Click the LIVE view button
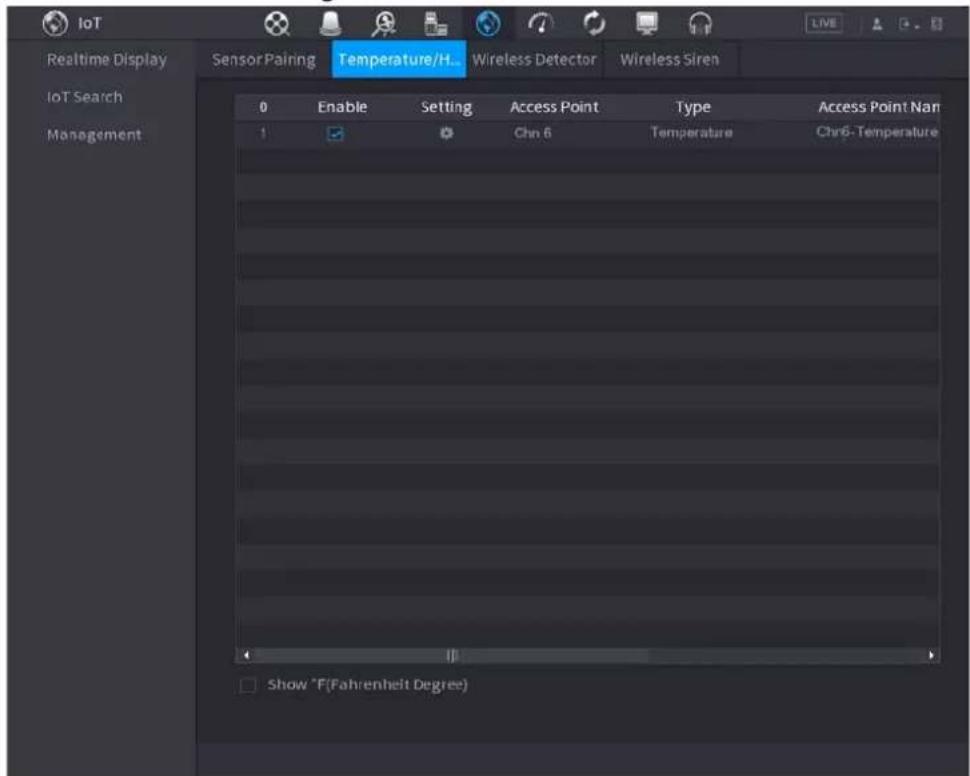This screenshot has width=970, height=776. tap(823, 24)
